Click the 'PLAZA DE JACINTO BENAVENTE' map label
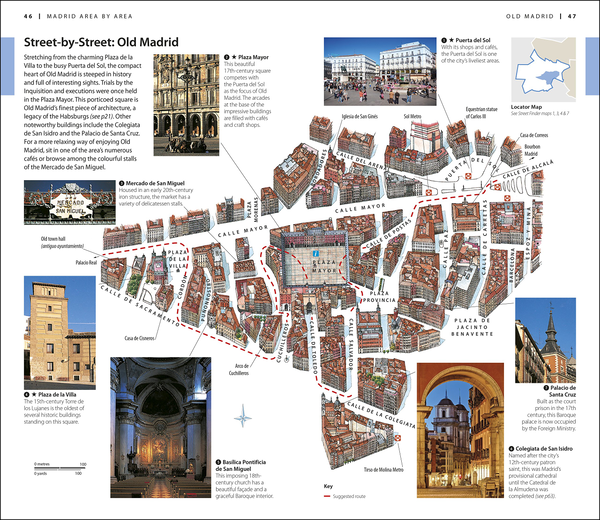 point(472,327)
